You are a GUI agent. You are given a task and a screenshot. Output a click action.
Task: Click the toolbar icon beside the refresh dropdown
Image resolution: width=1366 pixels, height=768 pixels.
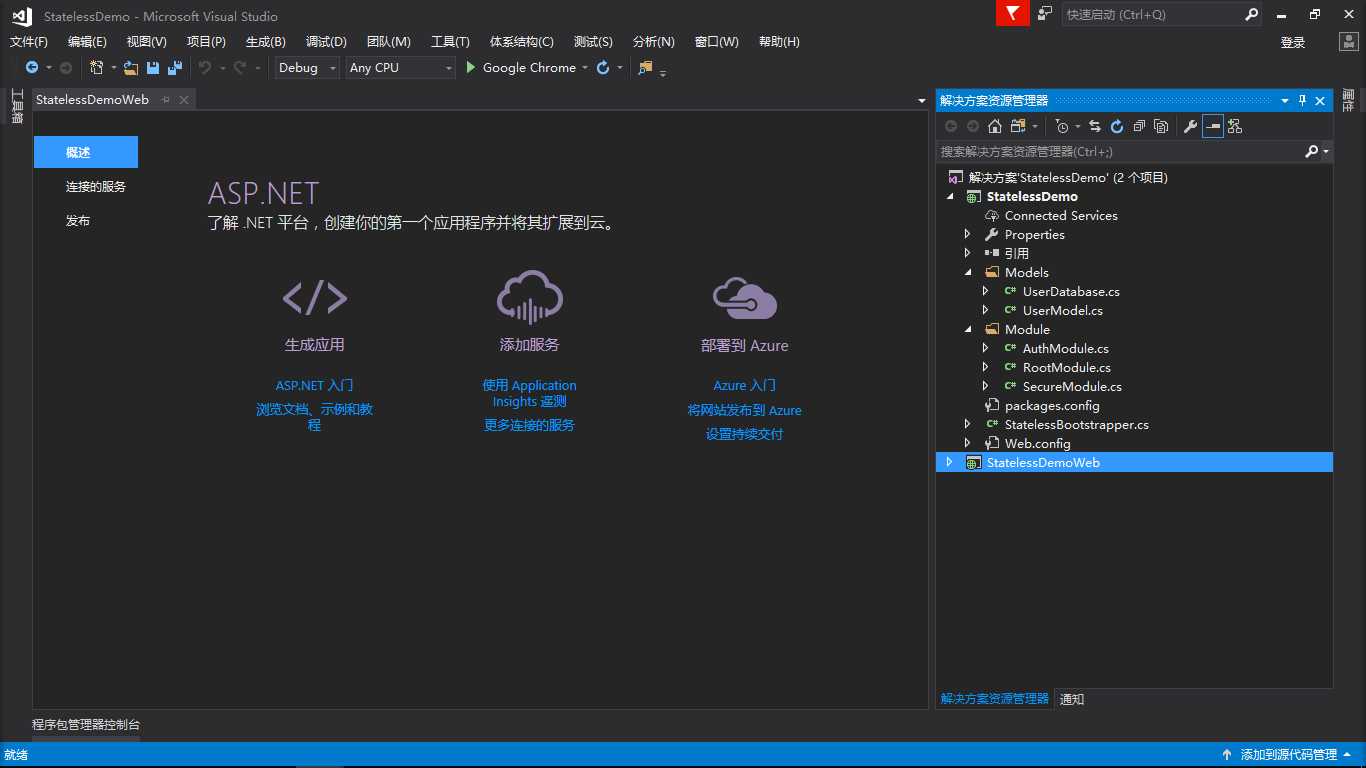645,67
